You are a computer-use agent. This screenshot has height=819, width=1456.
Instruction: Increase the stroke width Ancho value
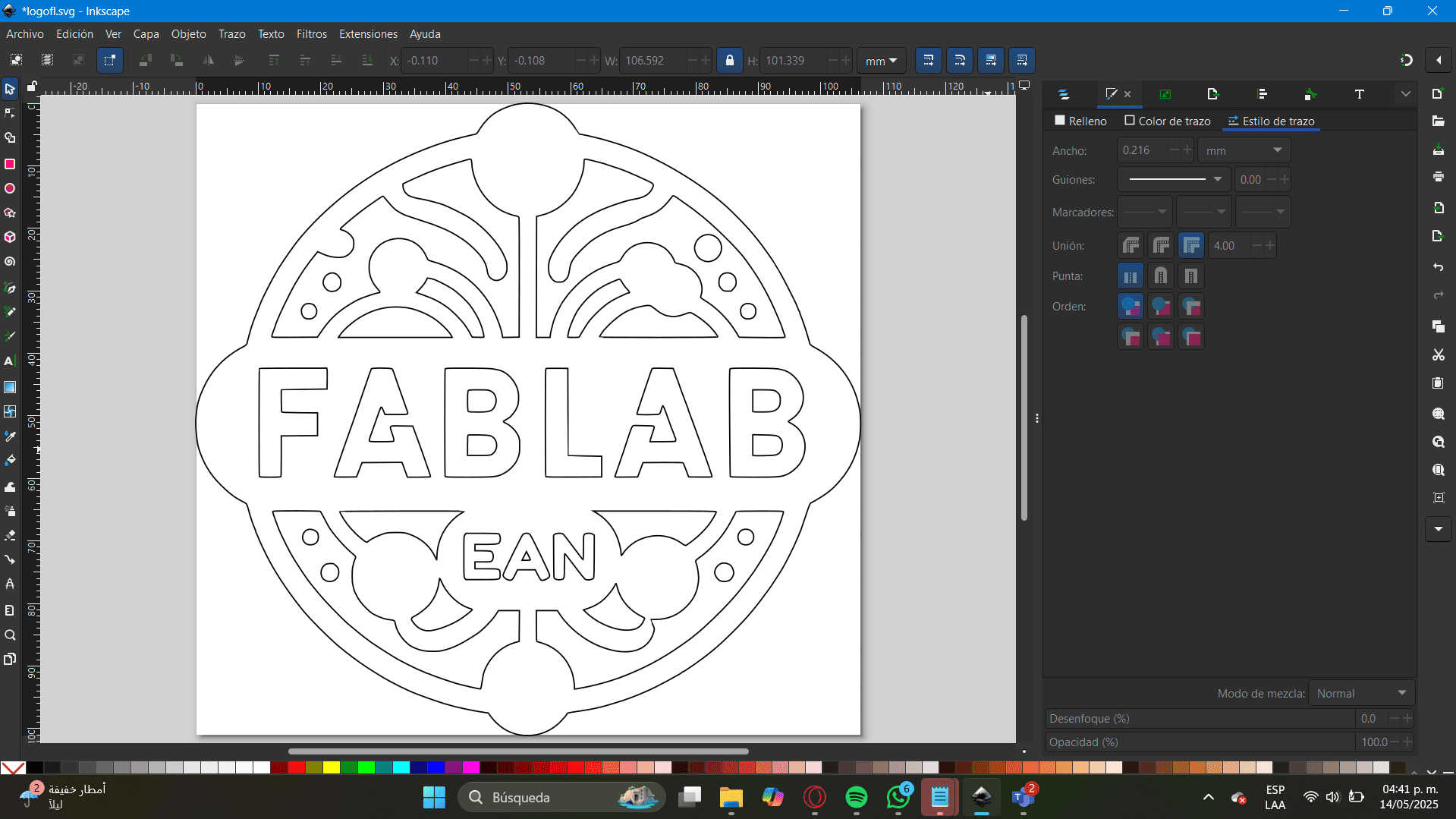click(1187, 150)
